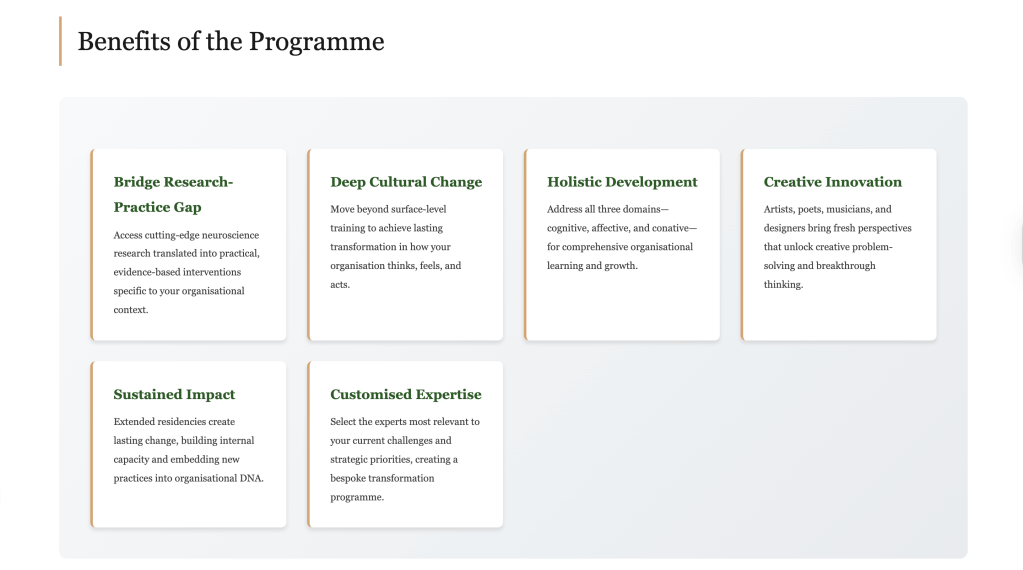Click the text about cognitive, affective, and conative domains
Image resolution: width=1023 pixels, height=570 pixels.
[621, 238]
